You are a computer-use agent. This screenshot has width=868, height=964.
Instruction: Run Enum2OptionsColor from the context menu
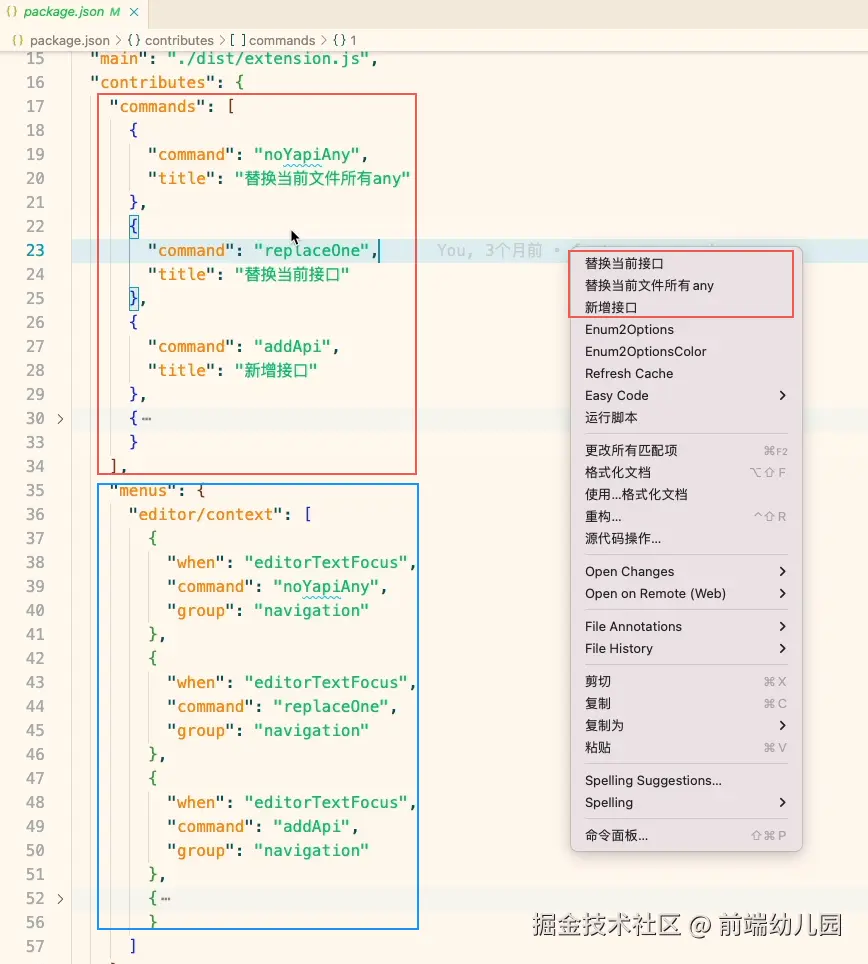645,351
